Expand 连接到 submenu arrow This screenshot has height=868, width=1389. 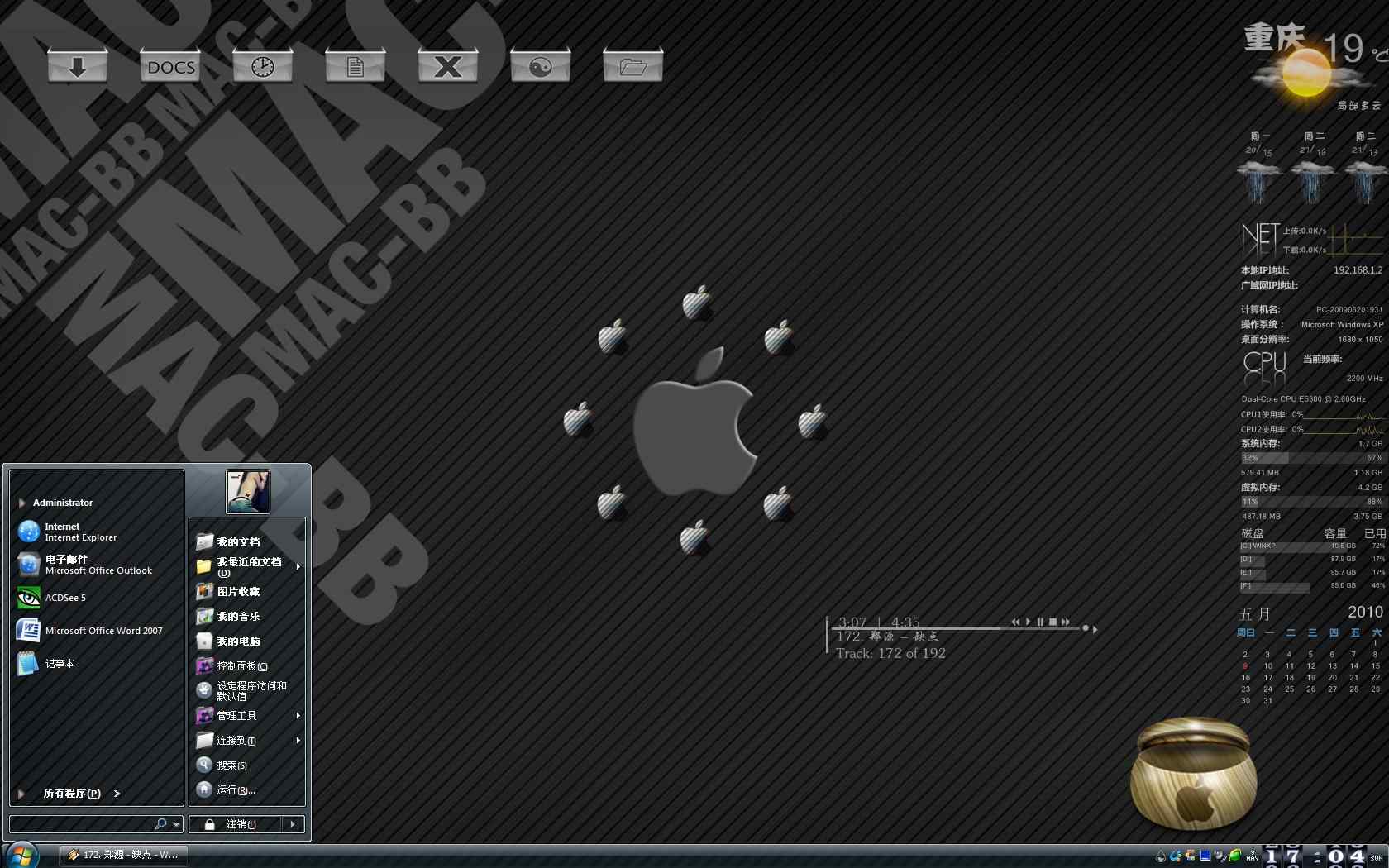click(298, 741)
